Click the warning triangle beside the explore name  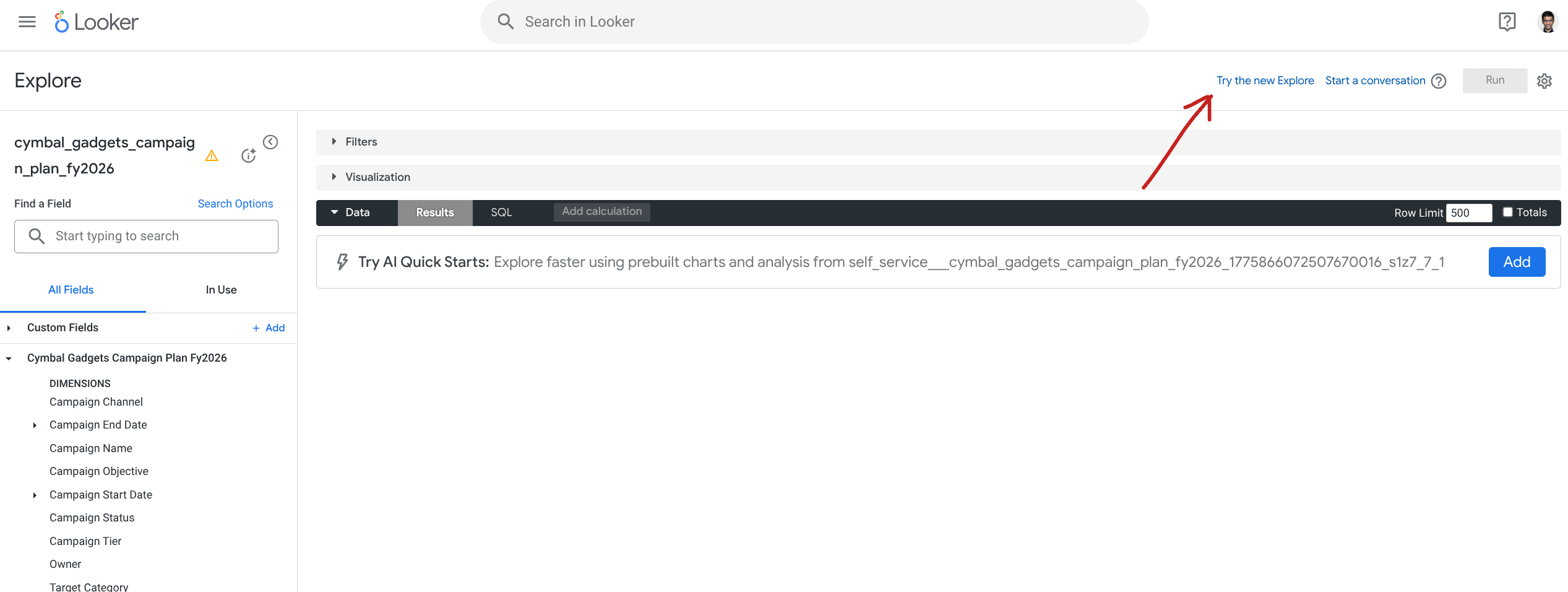211,155
